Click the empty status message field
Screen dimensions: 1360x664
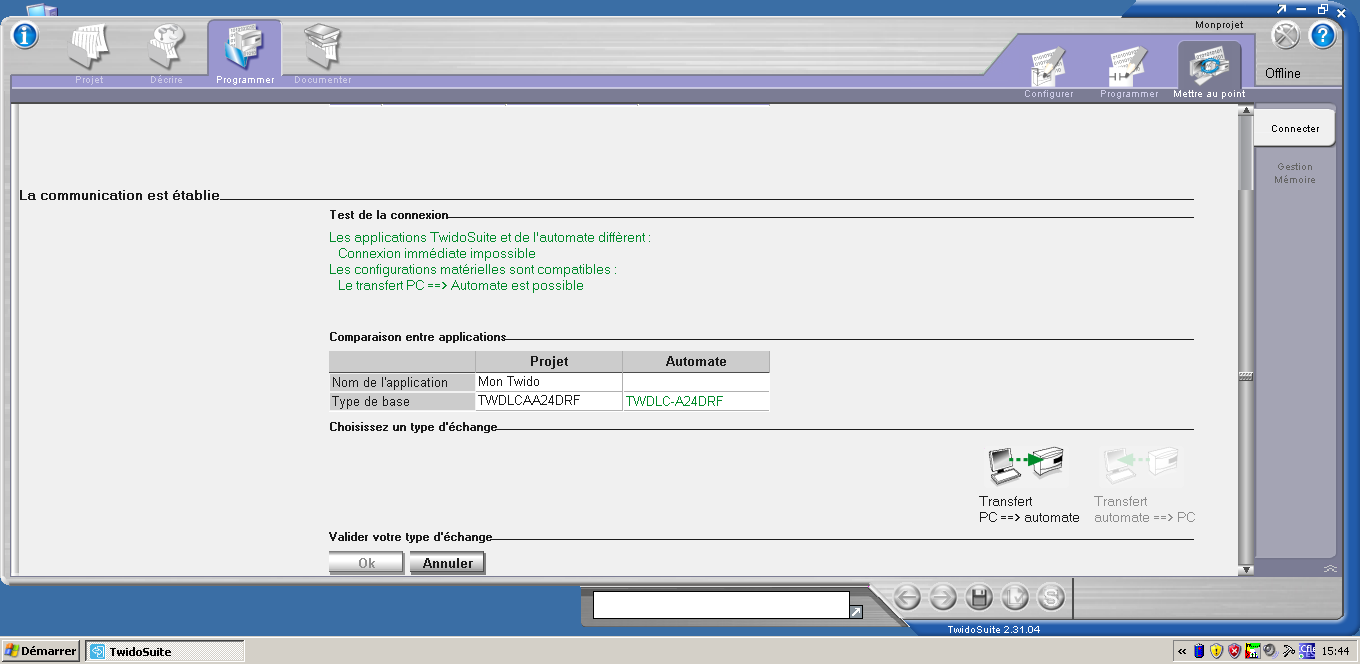tap(720, 605)
